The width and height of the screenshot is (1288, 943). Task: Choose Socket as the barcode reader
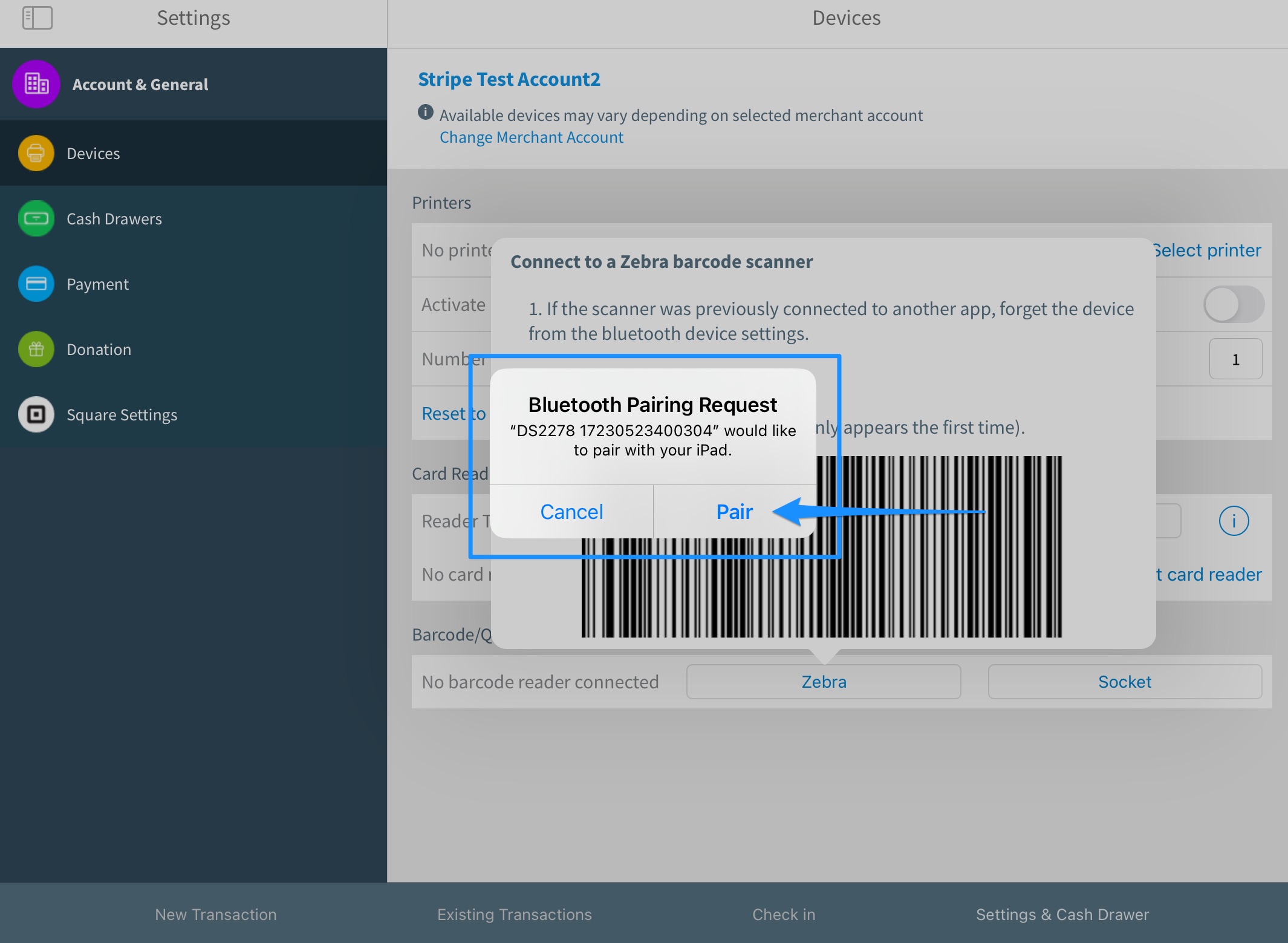[1124, 682]
